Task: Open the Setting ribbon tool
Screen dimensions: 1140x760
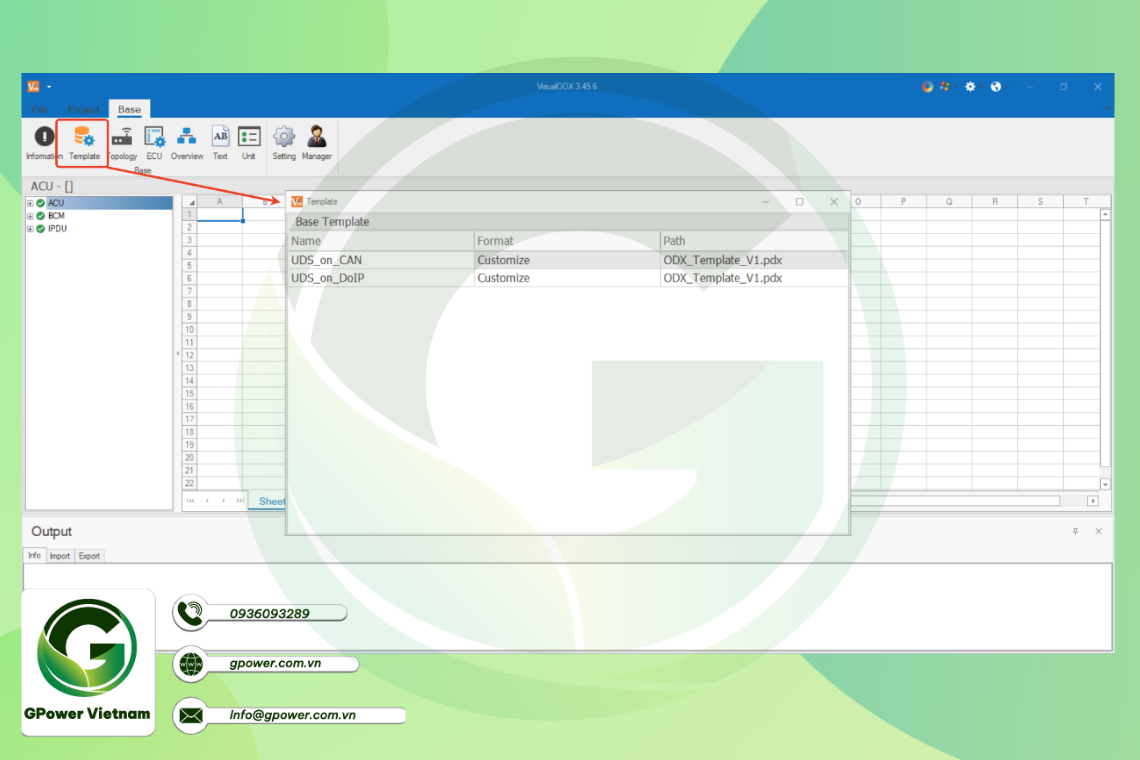Action: coord(284,143)
